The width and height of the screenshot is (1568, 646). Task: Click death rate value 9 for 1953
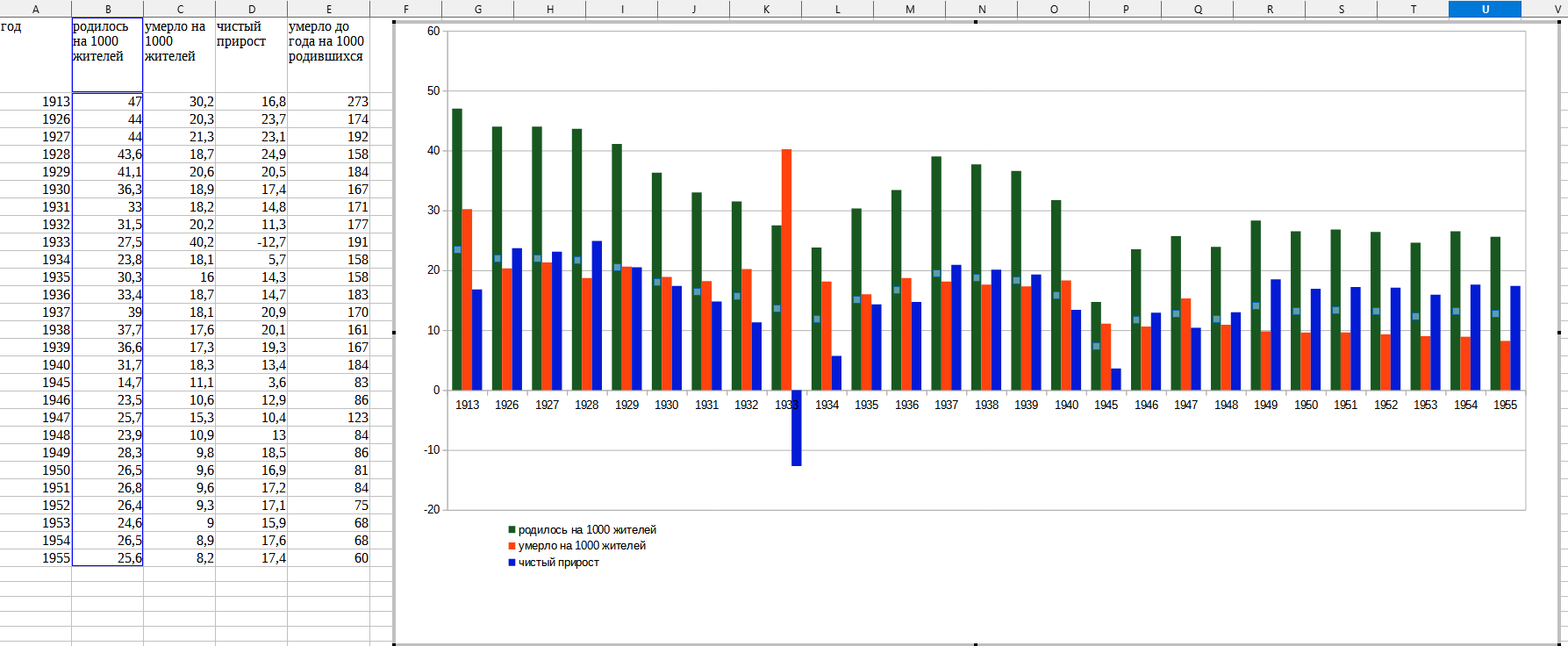coord(180,523)
